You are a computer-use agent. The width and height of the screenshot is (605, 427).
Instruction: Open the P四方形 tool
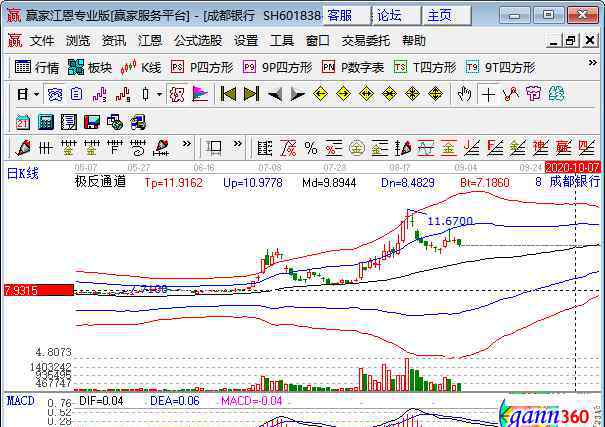[202, 68]
